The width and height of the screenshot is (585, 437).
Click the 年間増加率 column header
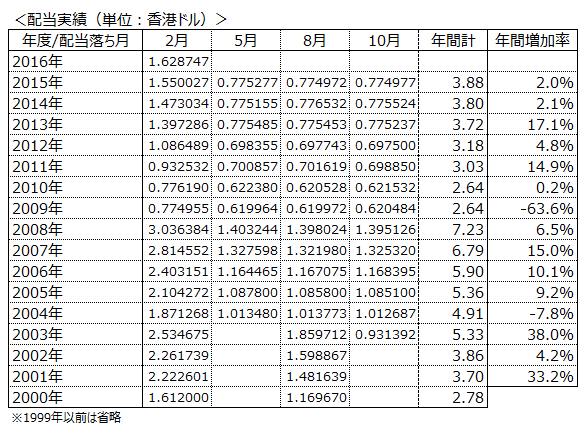click(x=532, y=40)
